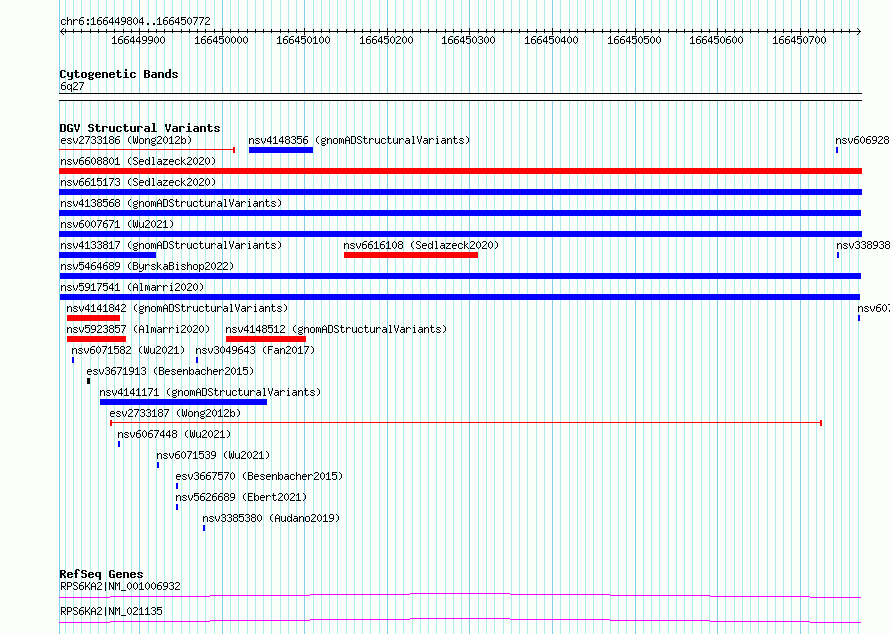Click the nsv5923857 (Almarri2020) label
The image size is (890, 634).
(x=138, y=329)
